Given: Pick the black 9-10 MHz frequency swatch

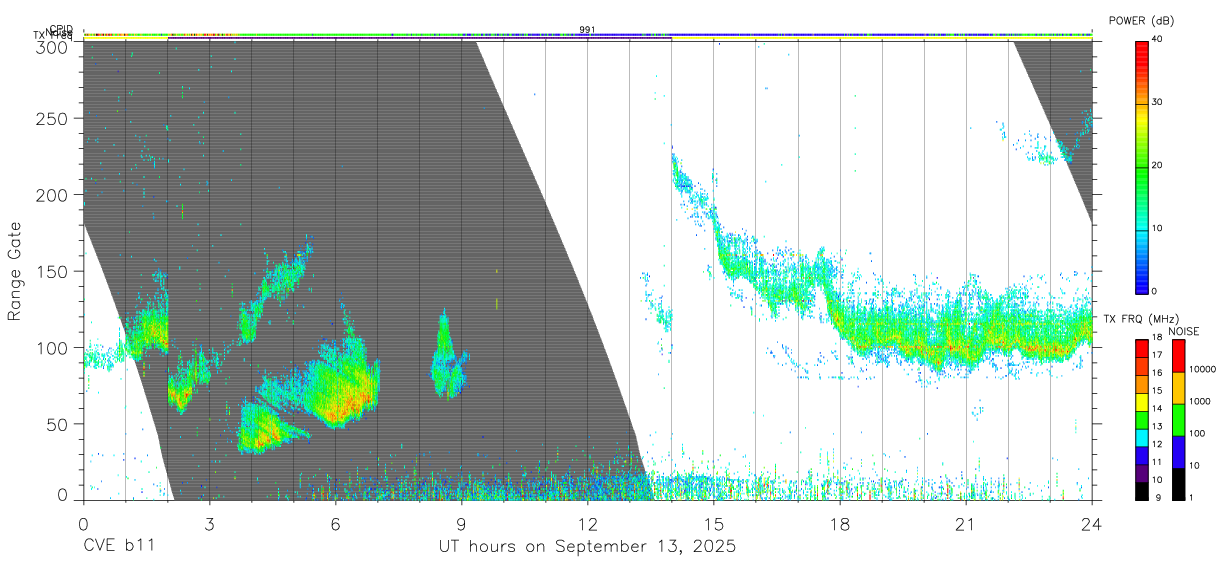Looking at the screenshot, I should pyautogui.click(x=1142, y=489).
